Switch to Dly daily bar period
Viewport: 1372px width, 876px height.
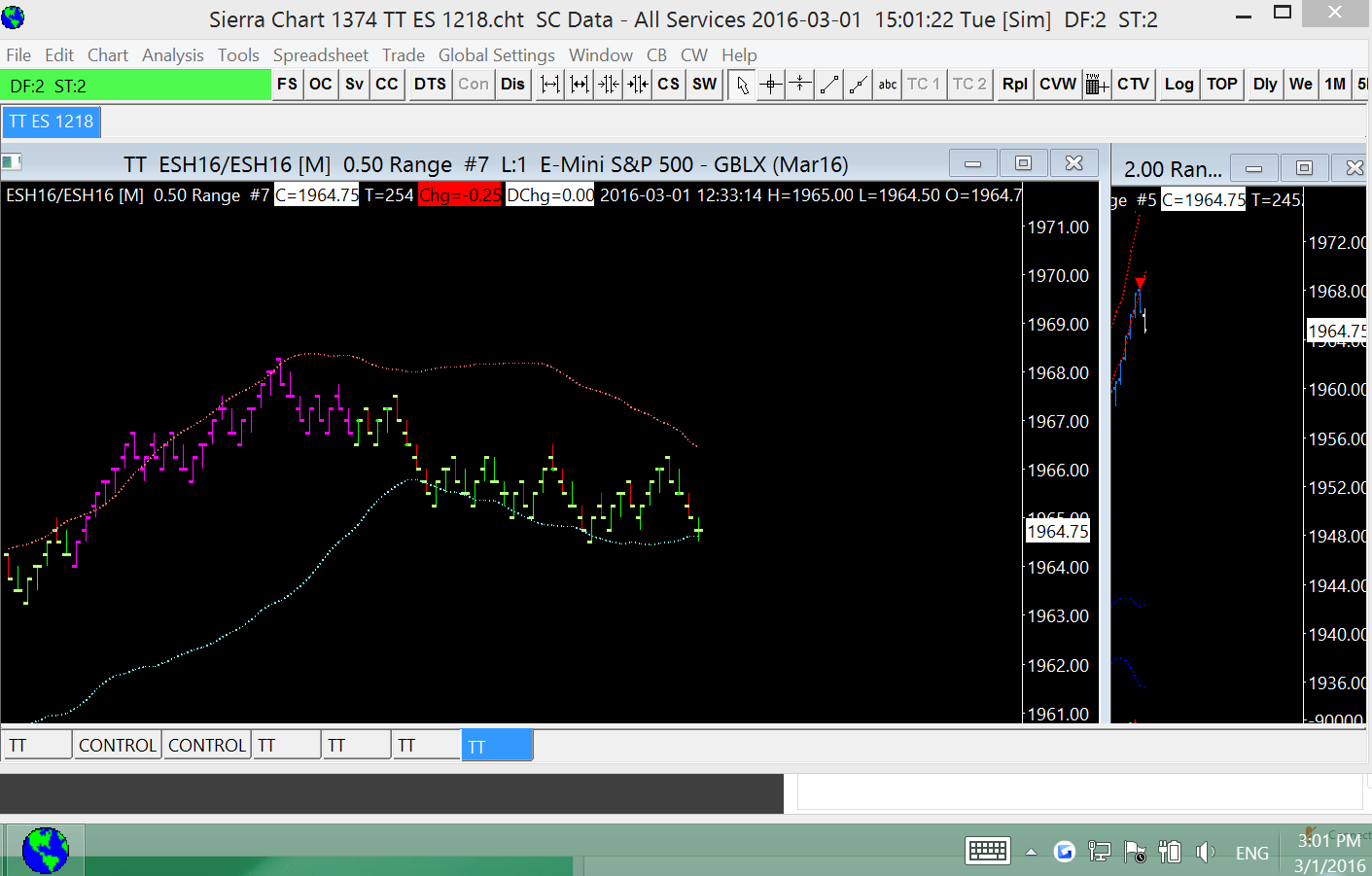[1265, 85]
